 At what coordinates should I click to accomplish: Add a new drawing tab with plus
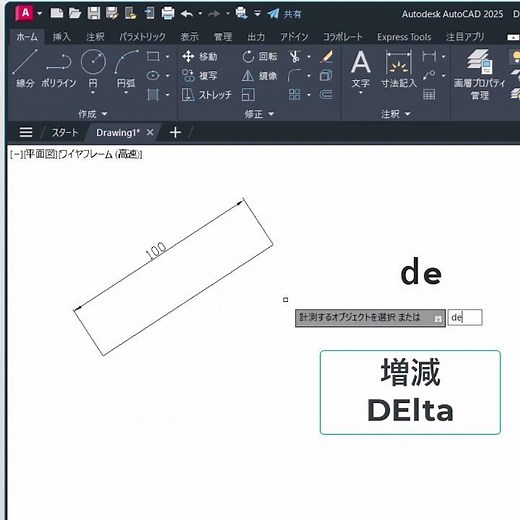click(x=175, y=132)
